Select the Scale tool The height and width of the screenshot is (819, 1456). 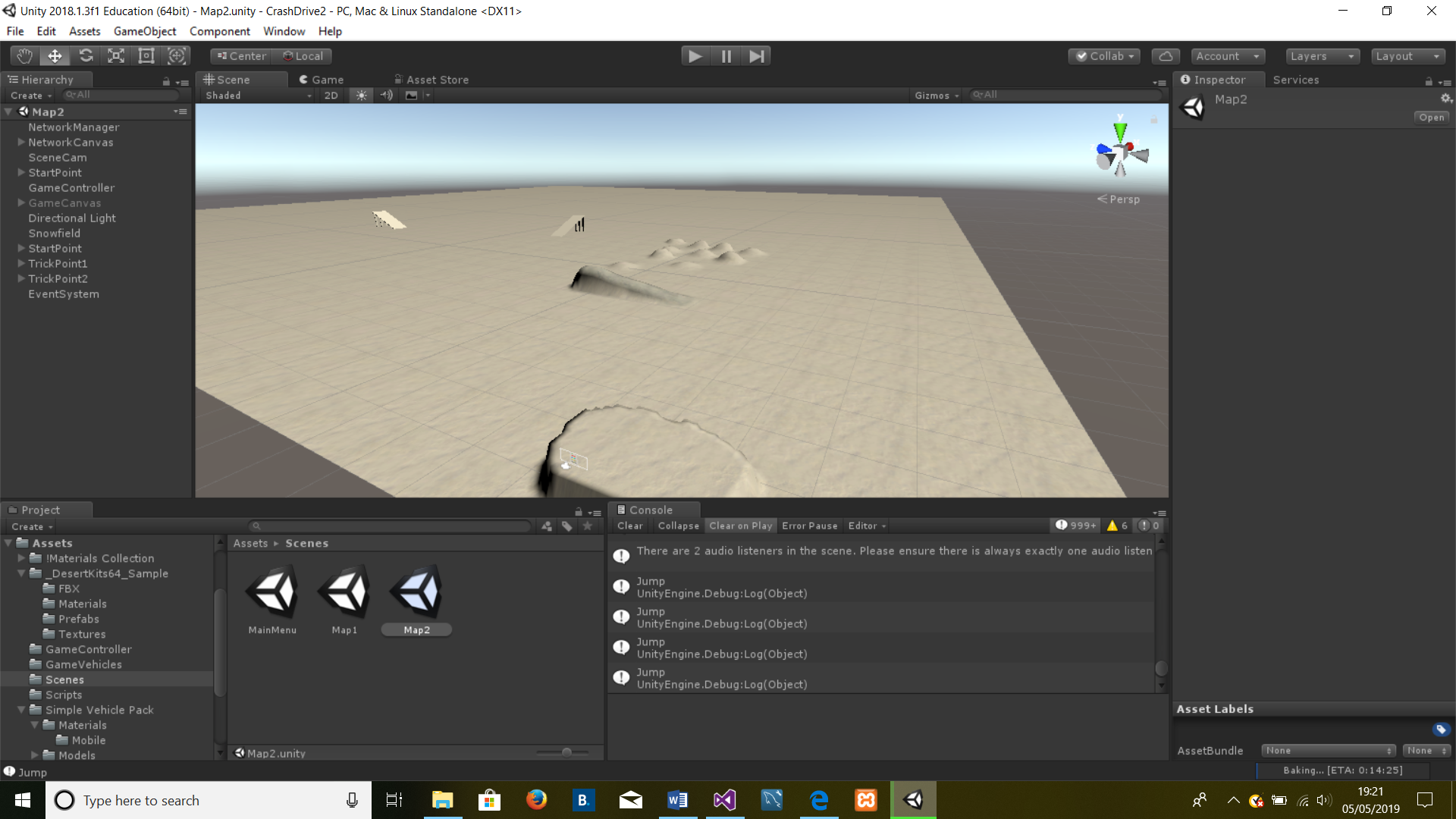(x=116, y=55)
